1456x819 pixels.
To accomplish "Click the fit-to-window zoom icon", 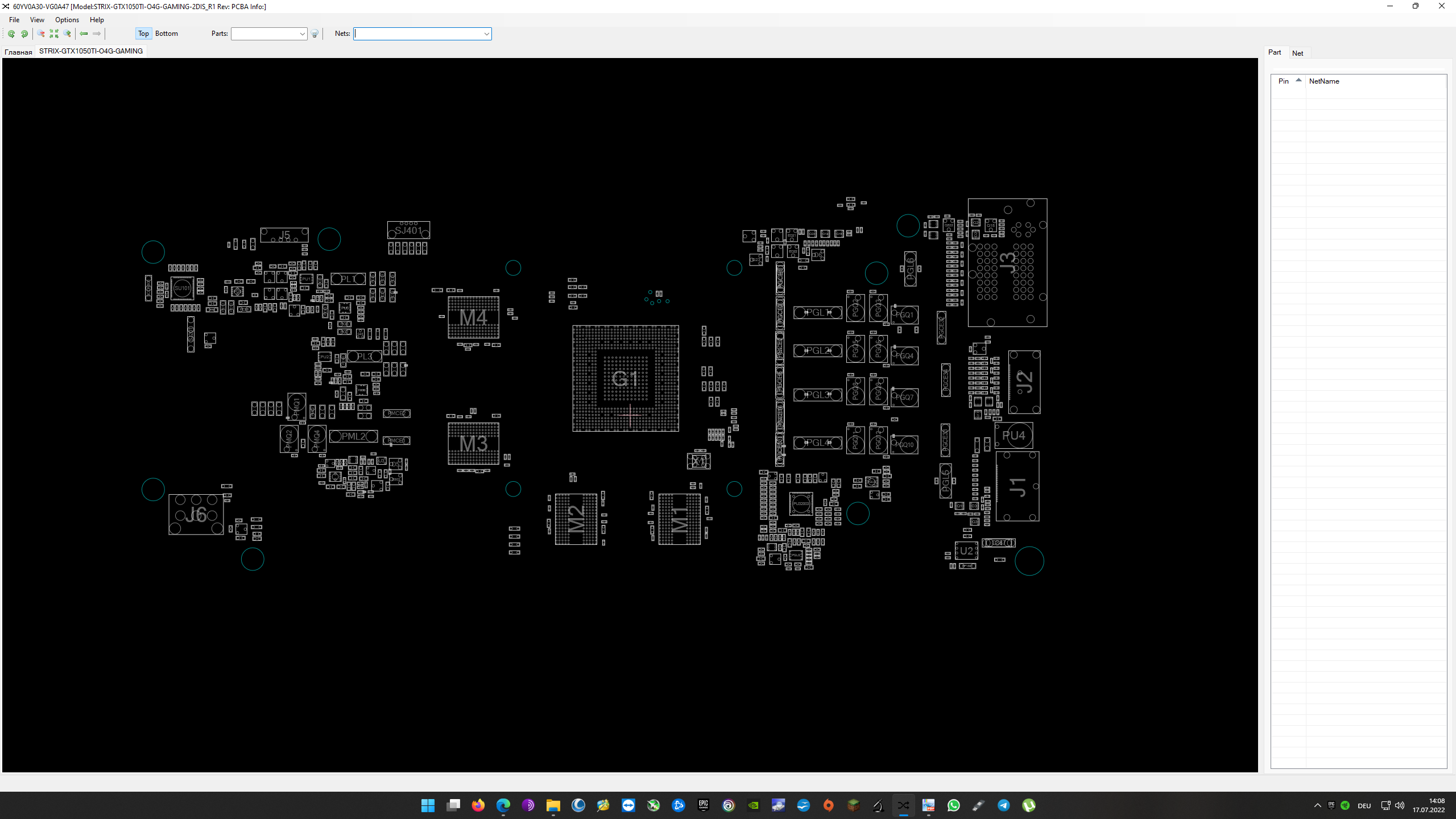I will 53,34.
